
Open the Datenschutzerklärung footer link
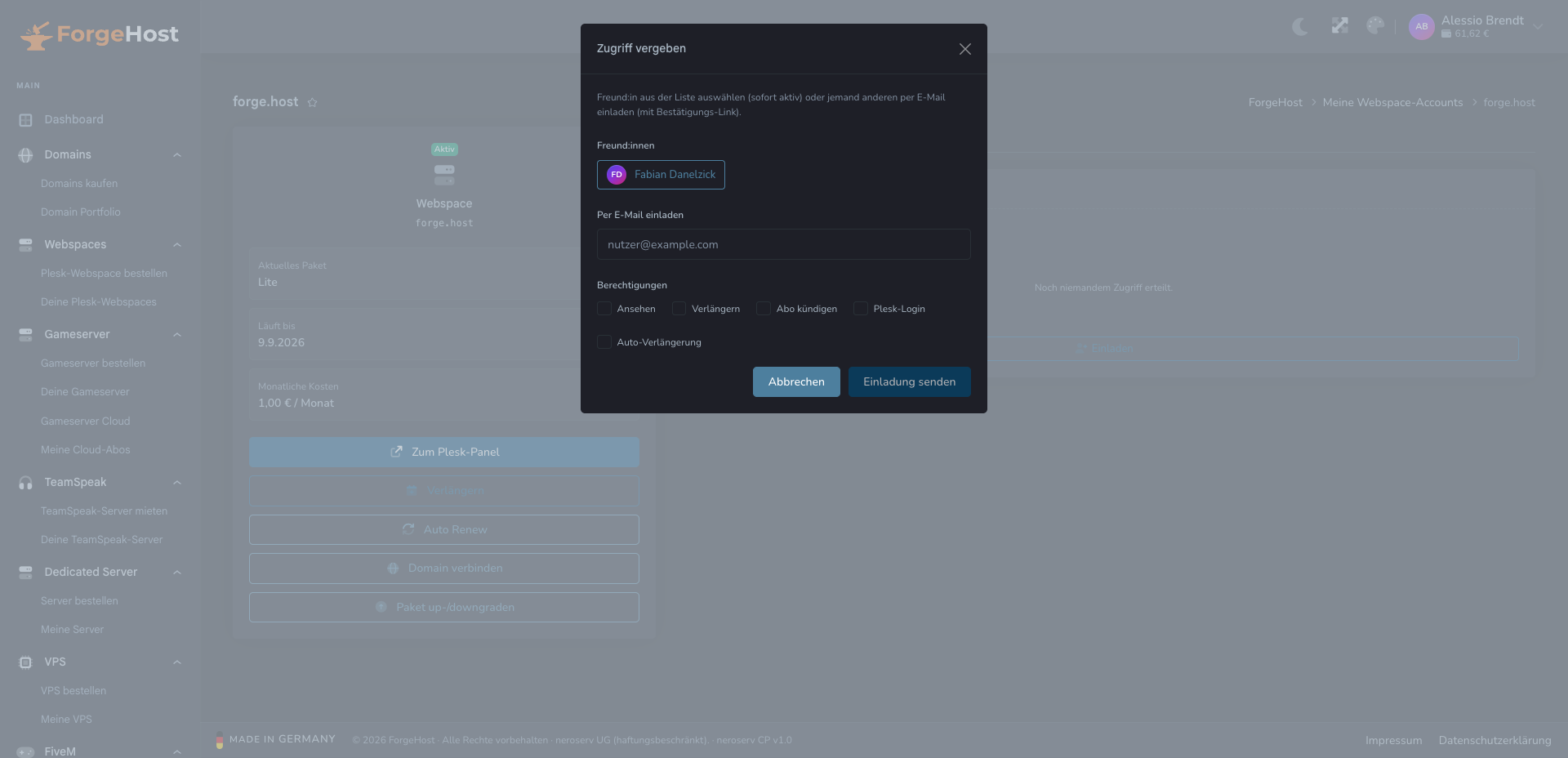click(1494, 741)
